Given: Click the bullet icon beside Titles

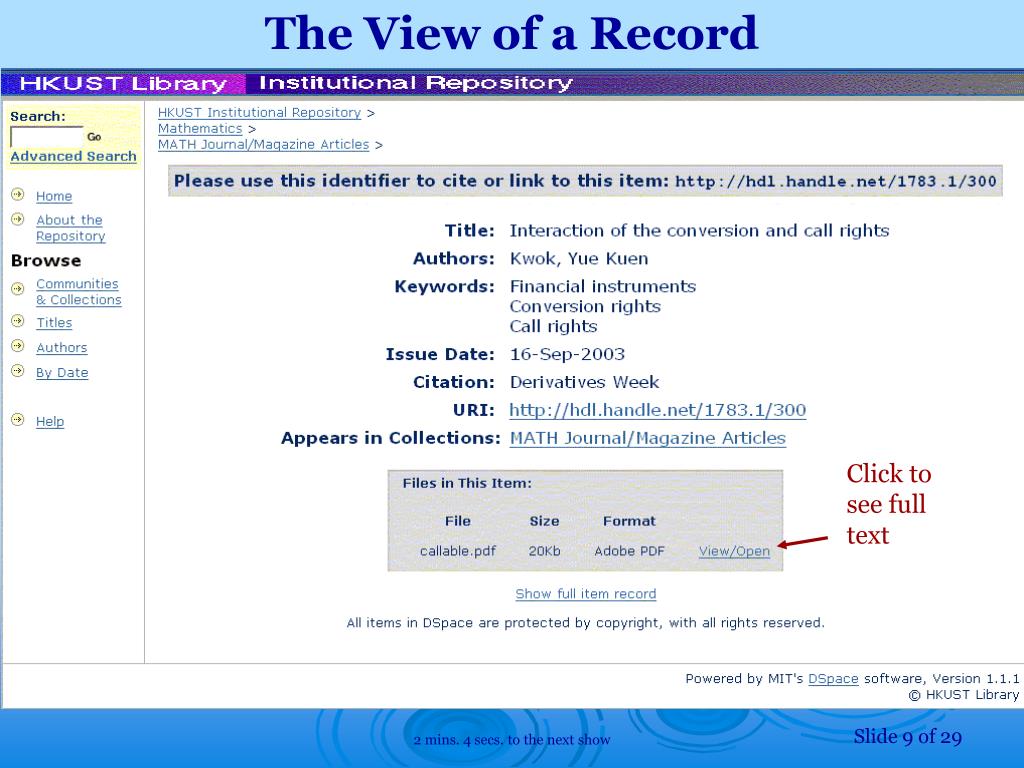Looking at the screenshot, I should click(x=18, y=321).
